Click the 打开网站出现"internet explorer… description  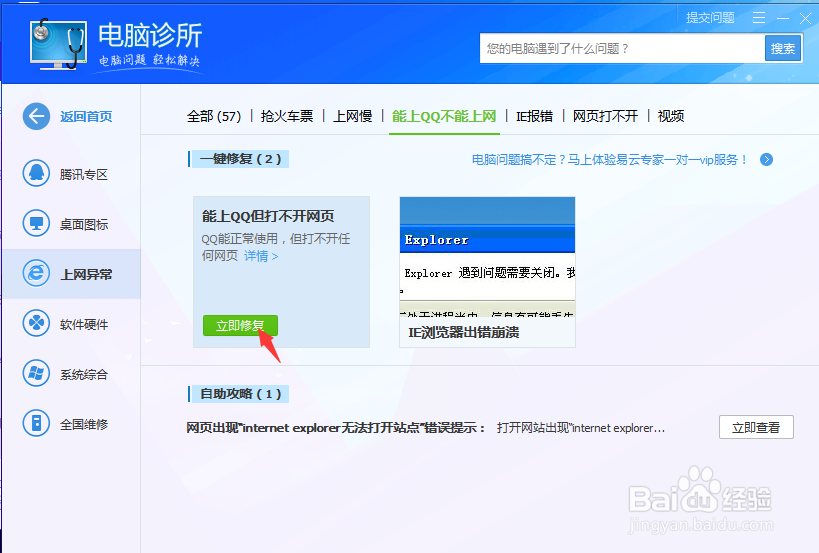click(x=581, y=428)
